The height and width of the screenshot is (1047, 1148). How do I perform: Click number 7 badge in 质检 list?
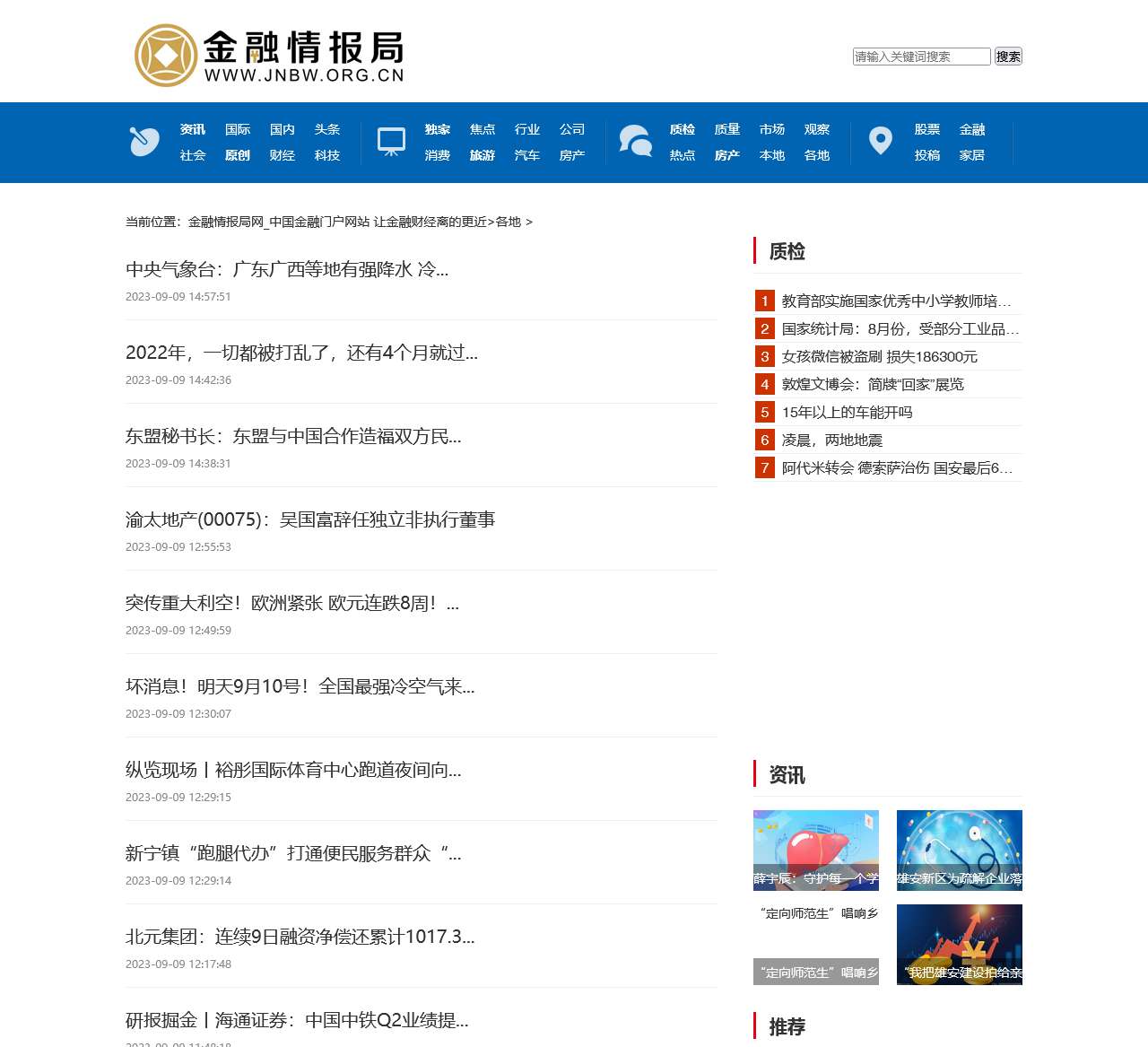point(765,467)
